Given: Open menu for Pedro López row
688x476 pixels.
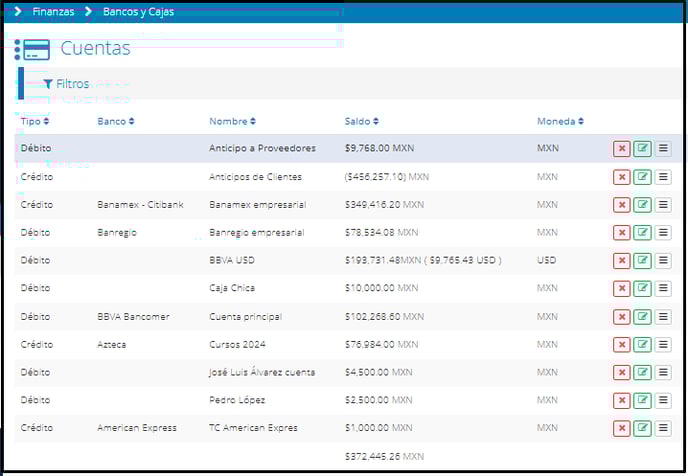Looking at the screenshot, I should coord(663,401).
